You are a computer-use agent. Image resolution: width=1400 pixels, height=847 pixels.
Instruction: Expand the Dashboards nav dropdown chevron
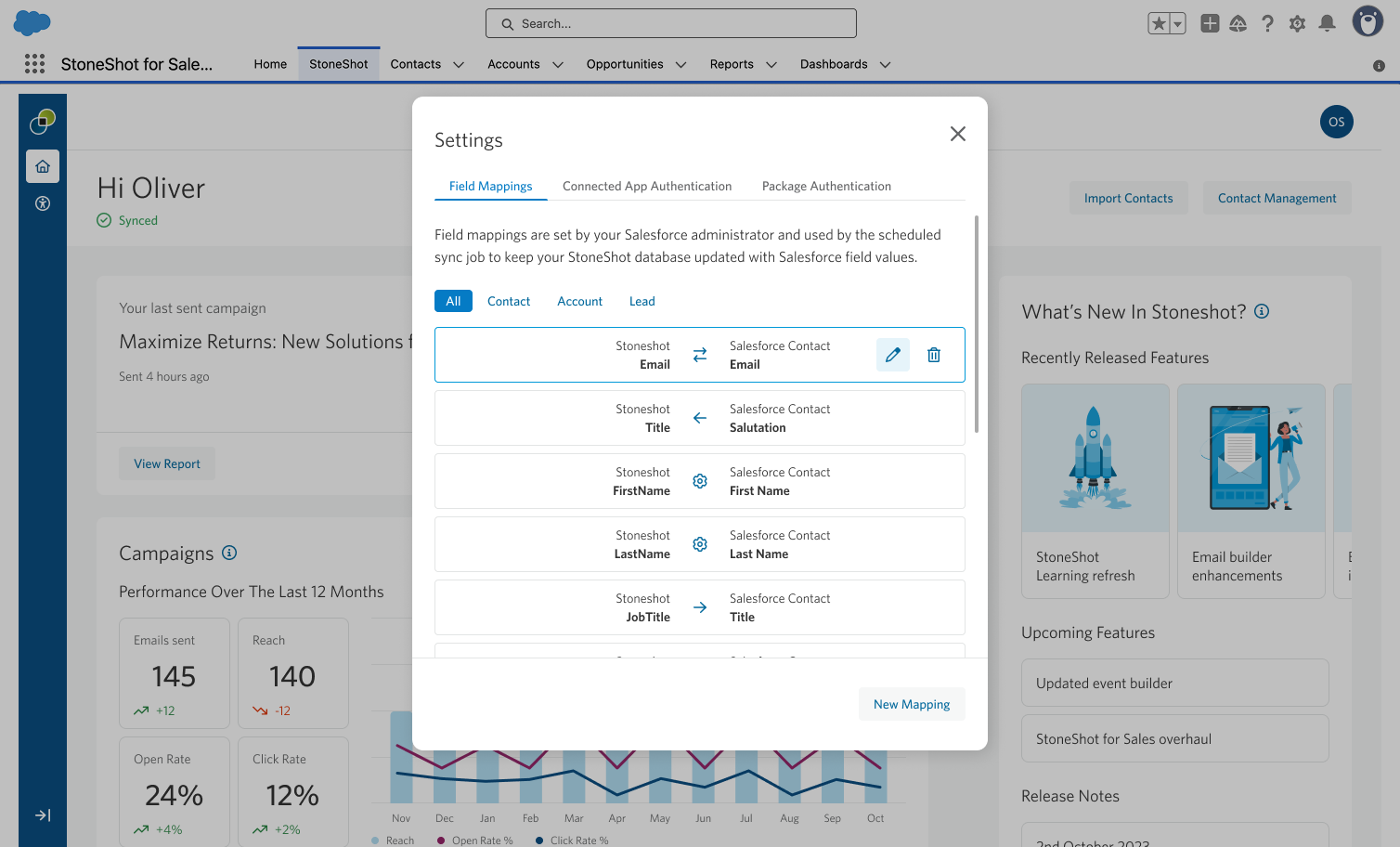[x=886, y=65]
